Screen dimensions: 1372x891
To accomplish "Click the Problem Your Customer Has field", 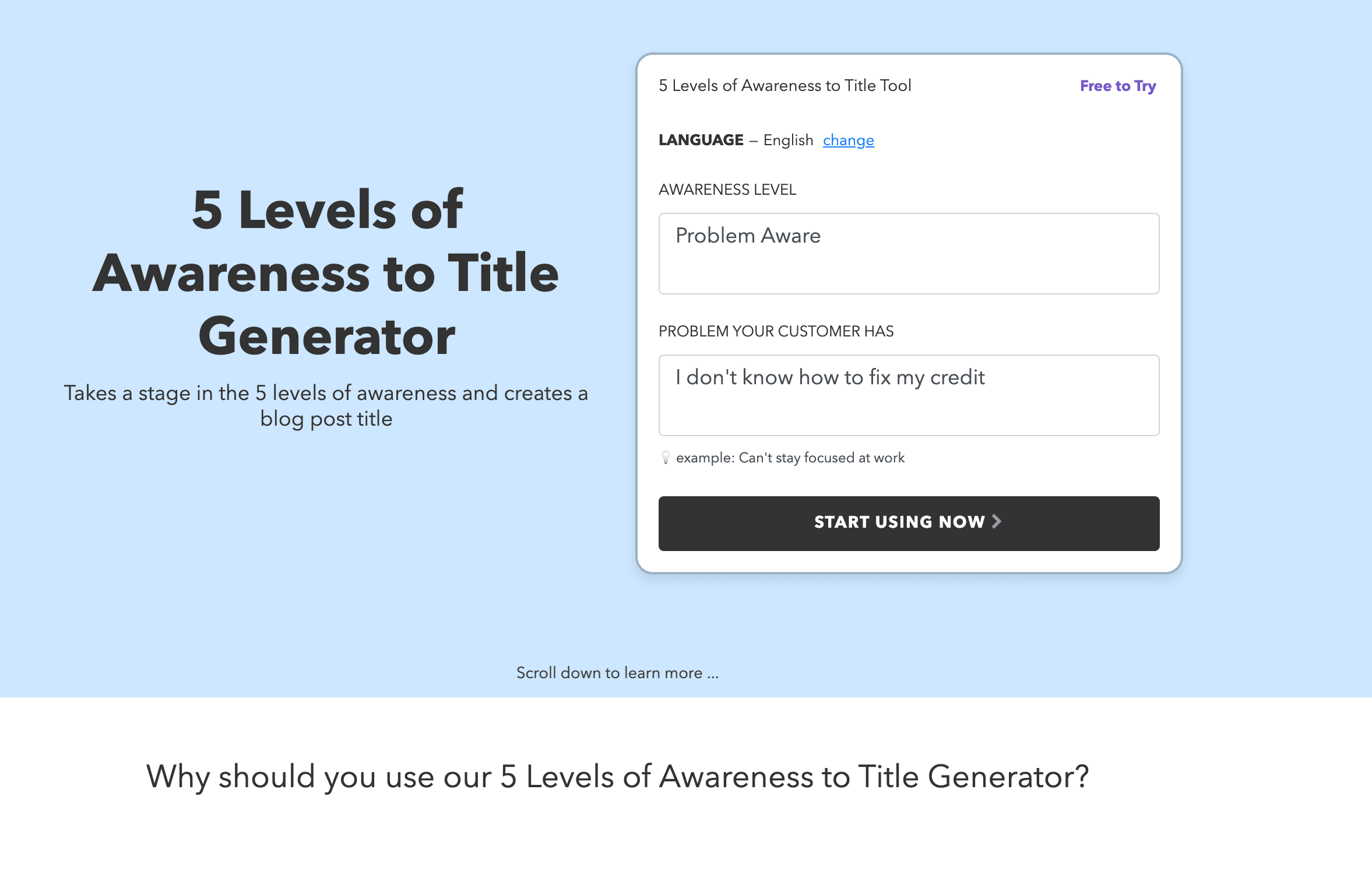I will pos(909,395).
